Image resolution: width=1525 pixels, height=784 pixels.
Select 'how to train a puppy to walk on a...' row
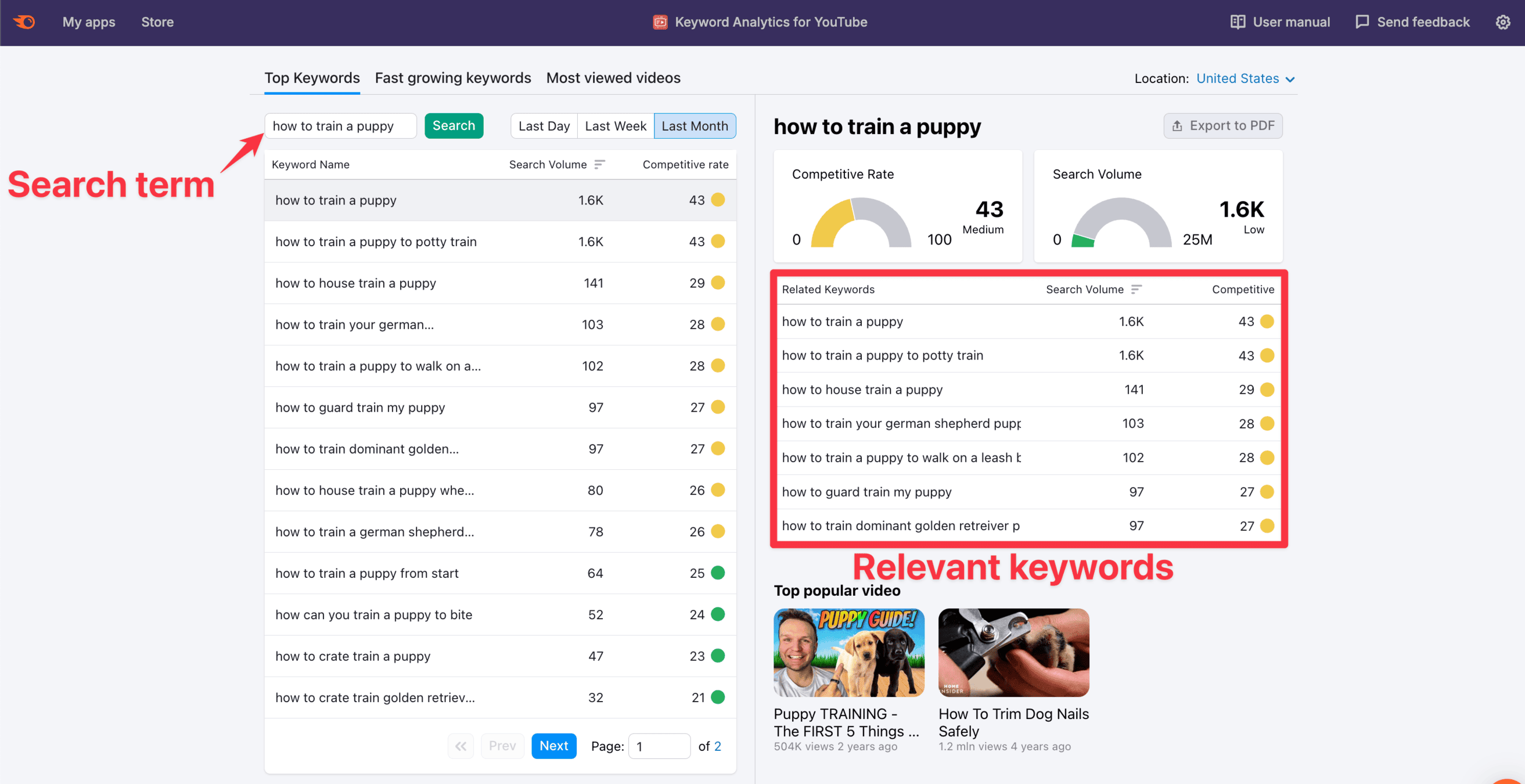pos(500,366)
